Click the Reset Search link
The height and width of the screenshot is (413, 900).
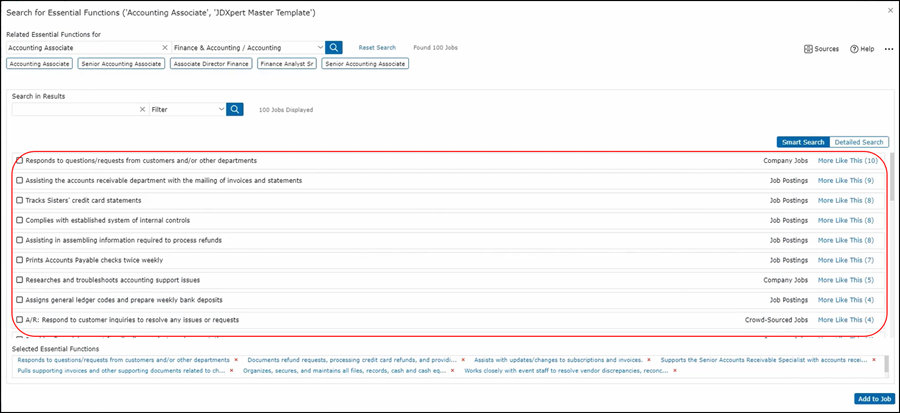tap(377, 47)
